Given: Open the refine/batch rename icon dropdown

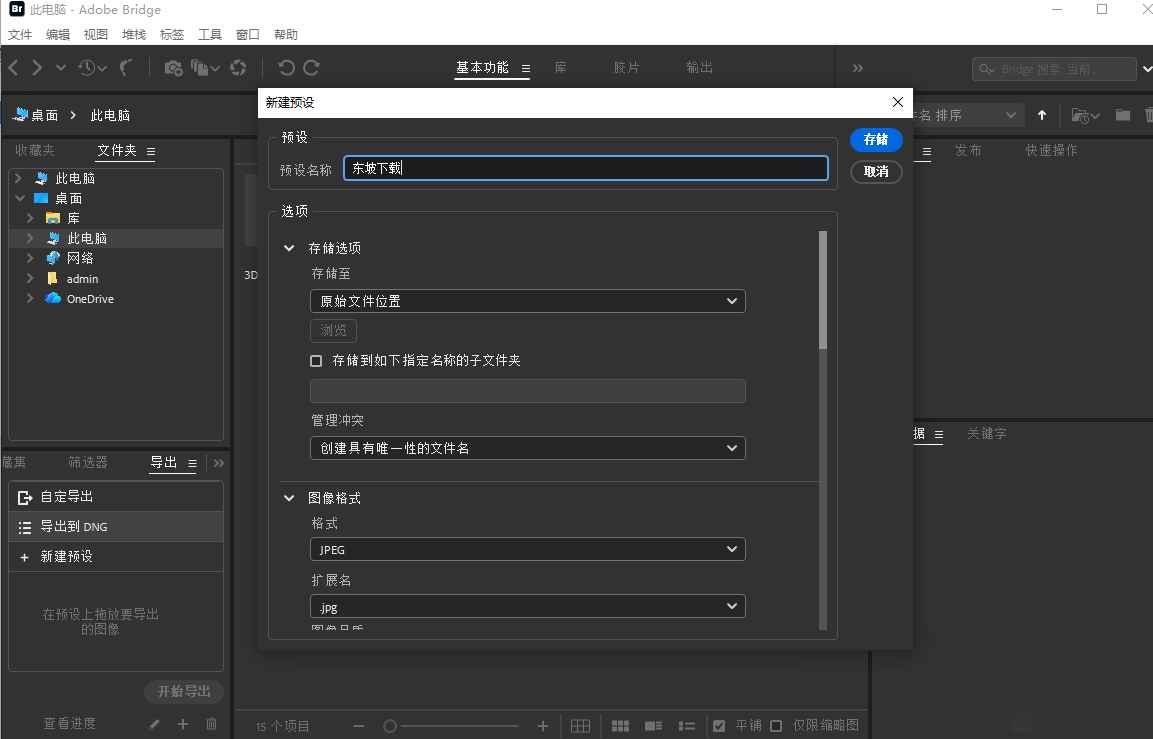Looking at the screenshot, I should coord(205,68).
